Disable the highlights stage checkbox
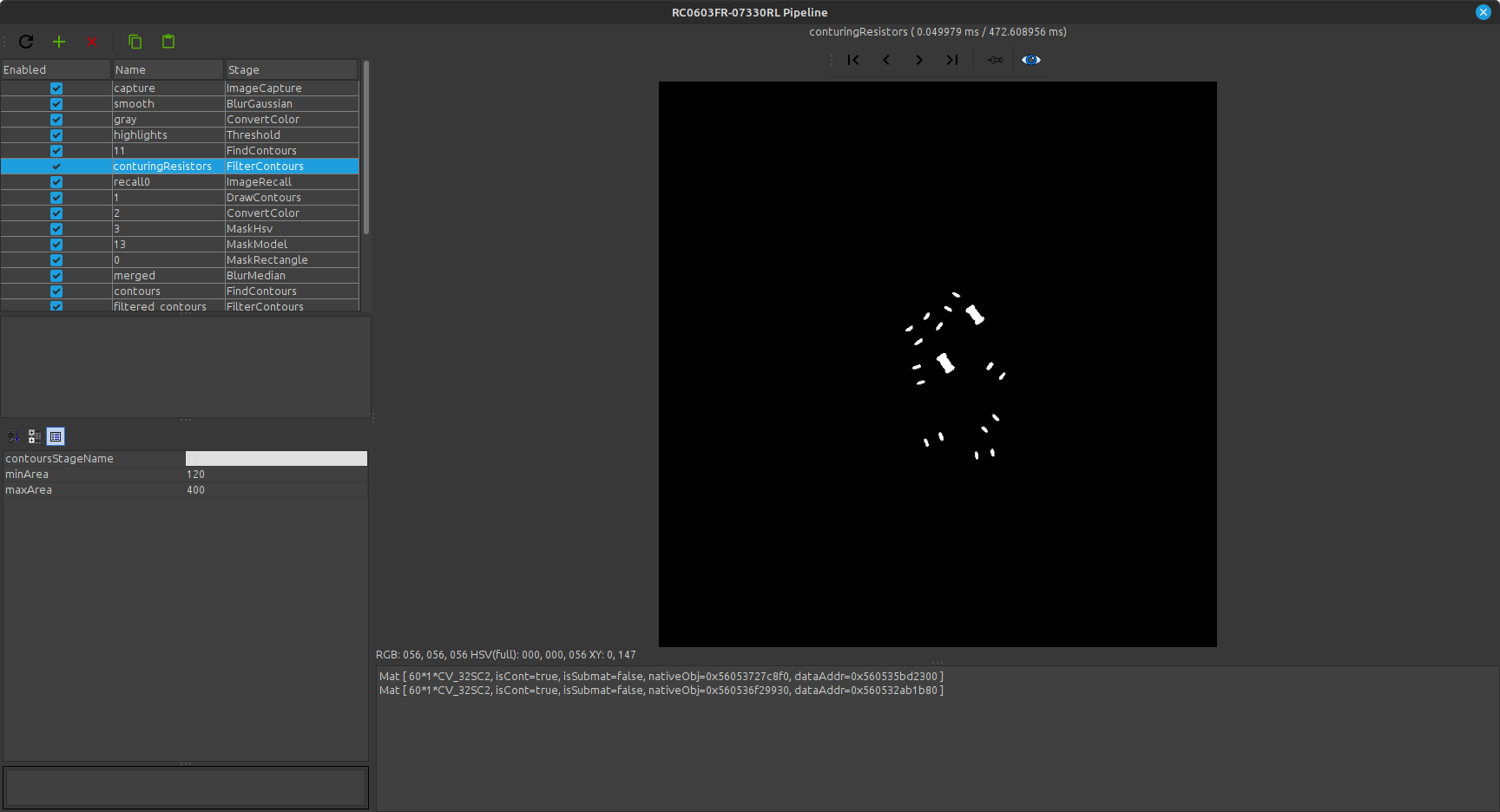Image resolution: width=1500 pixels, height=812 pixels. click(56, 135)
